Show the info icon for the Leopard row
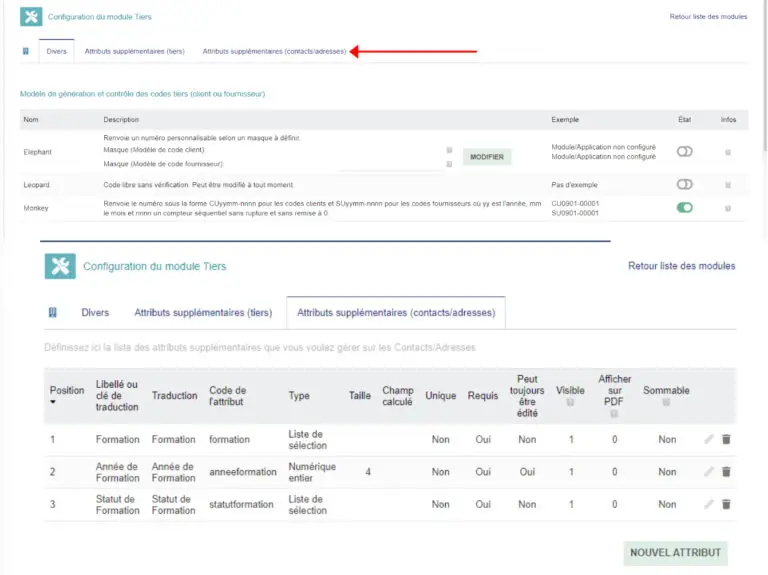The height and width of the screenshot is (575, 768). point(728,185)
